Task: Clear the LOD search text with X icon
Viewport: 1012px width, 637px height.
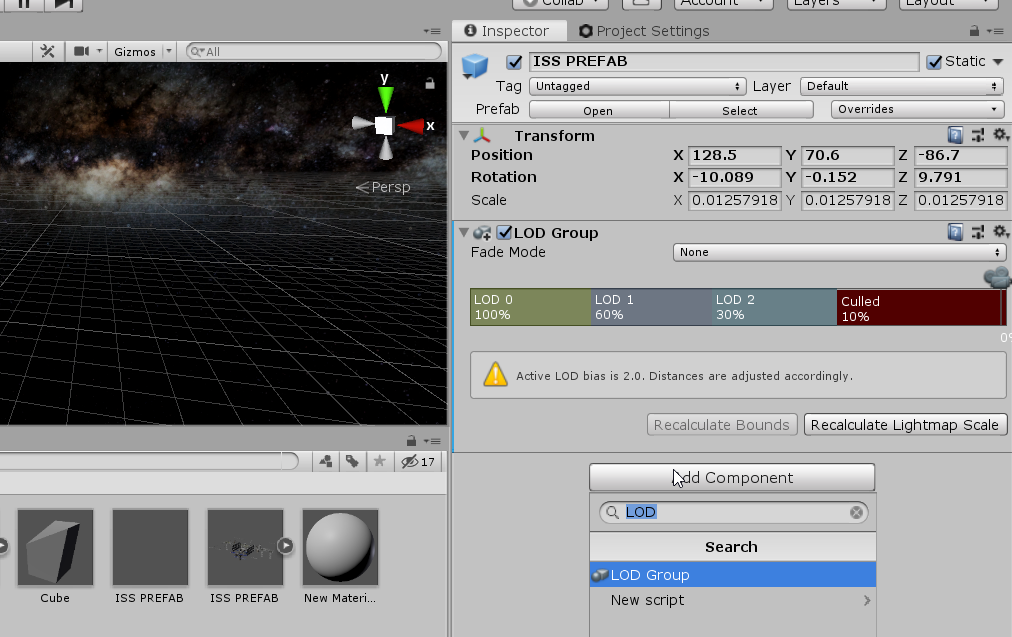Action: pyautogui.click(x=856, y=512)
